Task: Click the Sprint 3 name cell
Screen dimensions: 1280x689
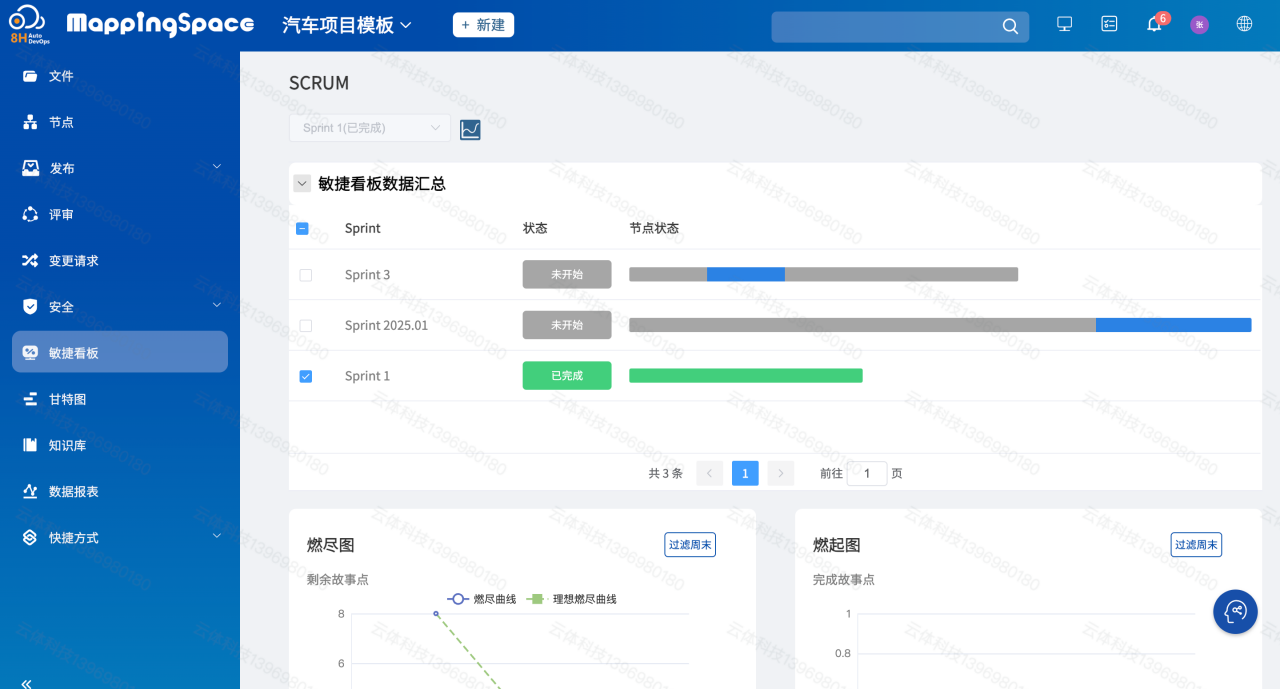Action: tap(367, 274)
